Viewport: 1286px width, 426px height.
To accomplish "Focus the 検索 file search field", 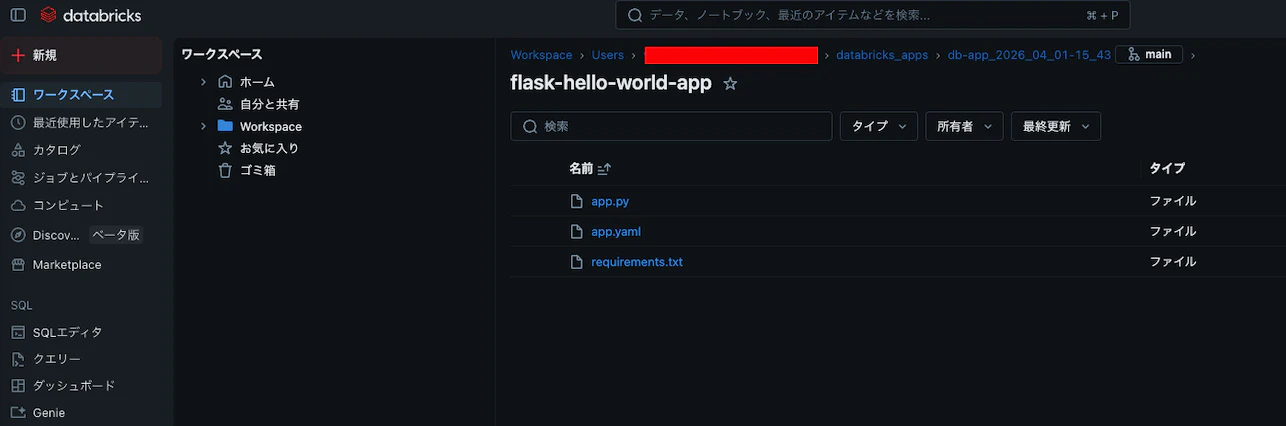I will (671, 126).
